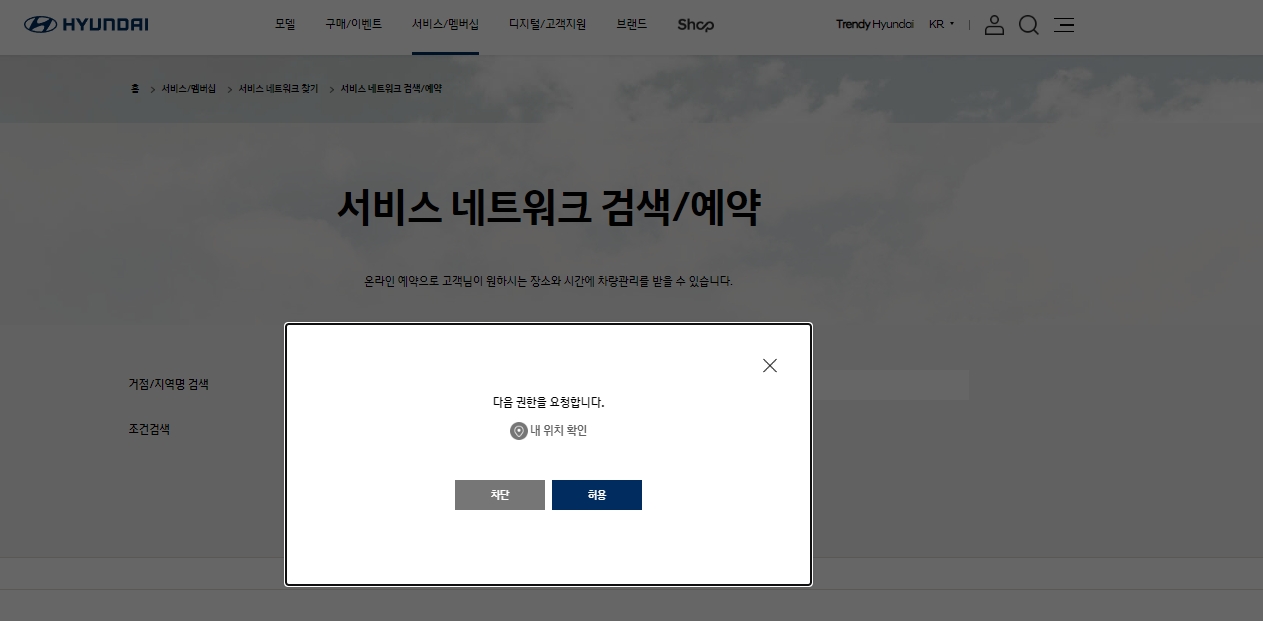Screen dimensions: 1263x621
Task: Allow location access with the 허용 button
Action: coord(597,494)
